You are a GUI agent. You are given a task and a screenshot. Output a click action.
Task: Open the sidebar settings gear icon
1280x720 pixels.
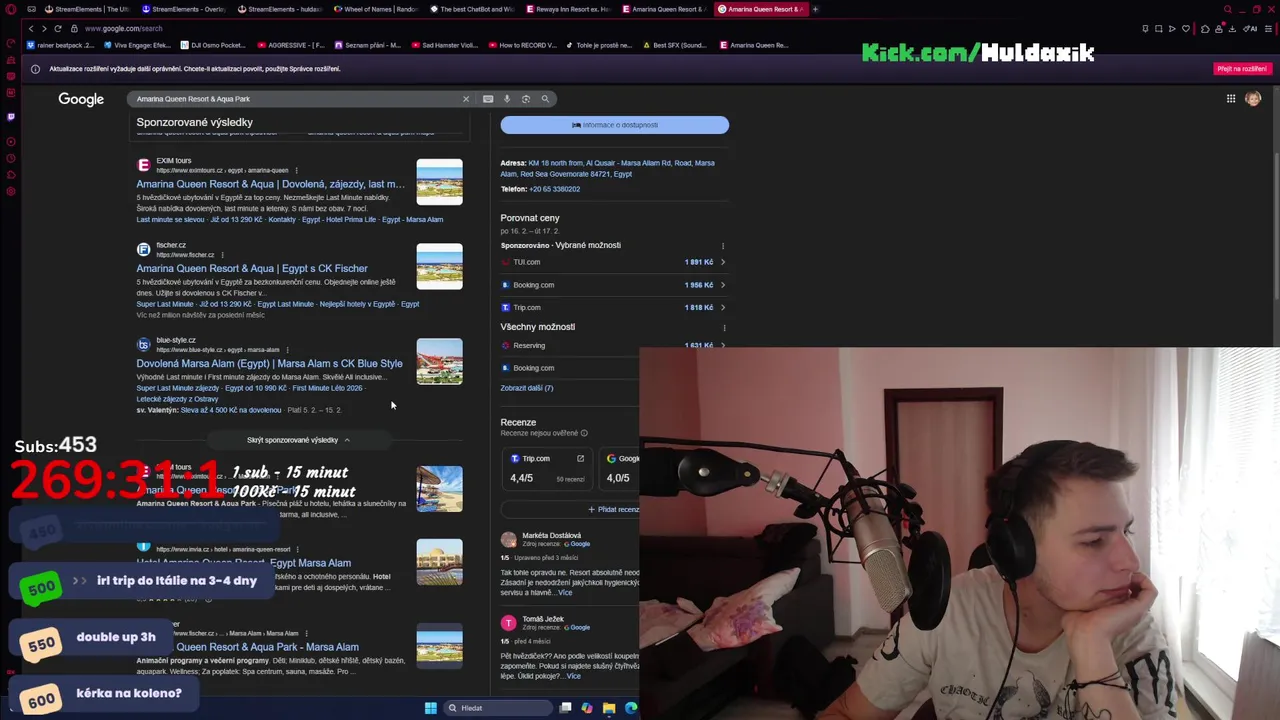click(x=11, y=191)
